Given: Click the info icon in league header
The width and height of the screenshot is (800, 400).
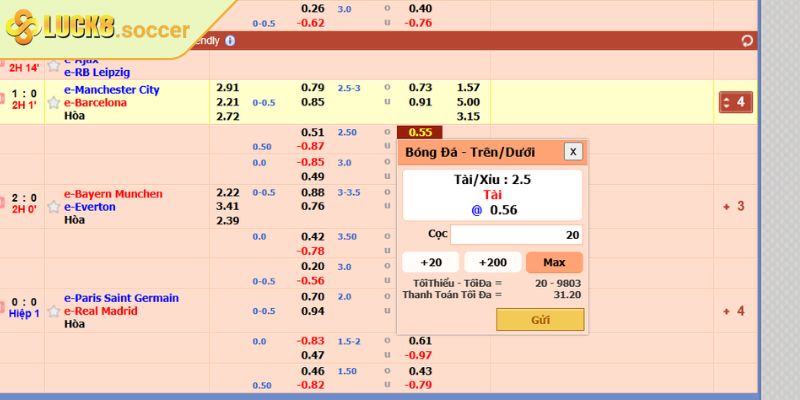Looking at the screenshot, I should pyautogui.click(x=230, y=41).
